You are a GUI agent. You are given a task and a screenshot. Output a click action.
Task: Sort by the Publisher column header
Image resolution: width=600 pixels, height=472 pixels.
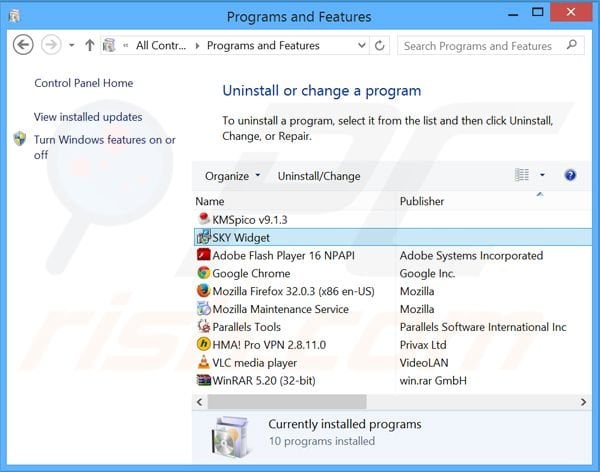(494, 201)
